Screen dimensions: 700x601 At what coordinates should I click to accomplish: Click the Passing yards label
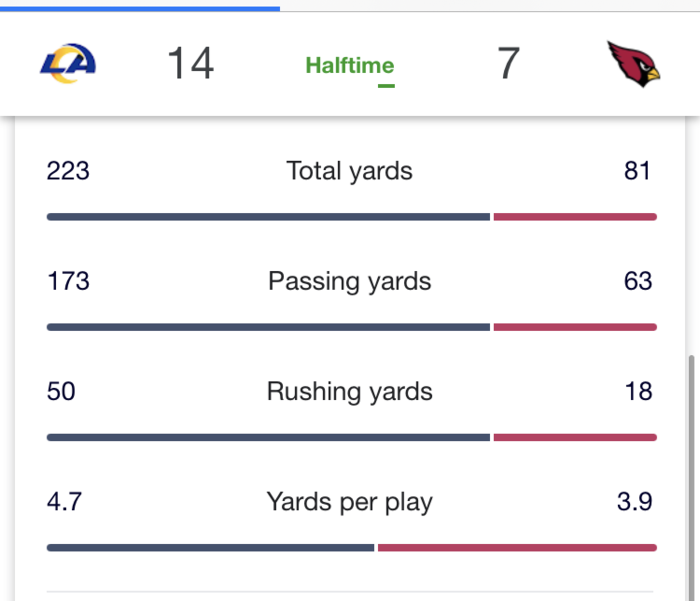click(x=350, y=281)
